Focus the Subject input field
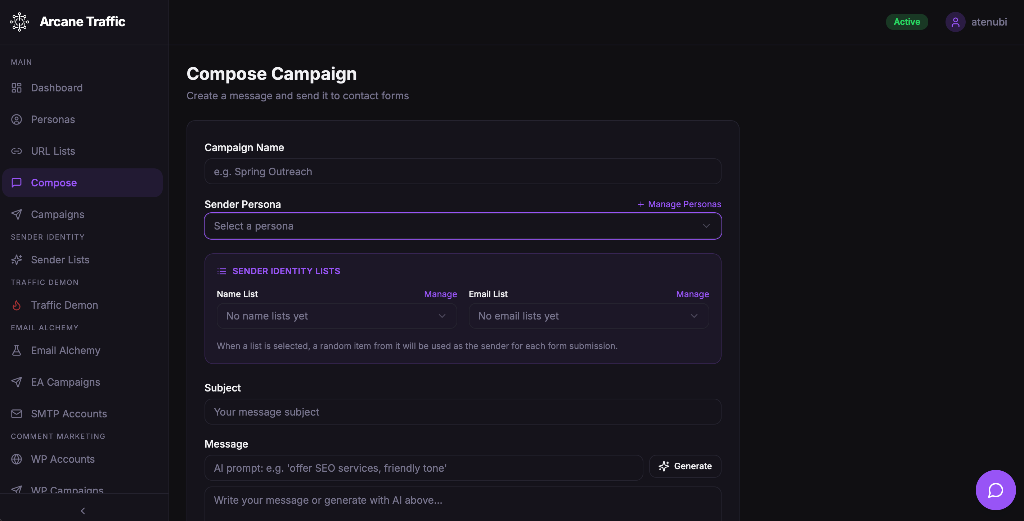Viewport: 1024px width, 521px height. [463, 412]
